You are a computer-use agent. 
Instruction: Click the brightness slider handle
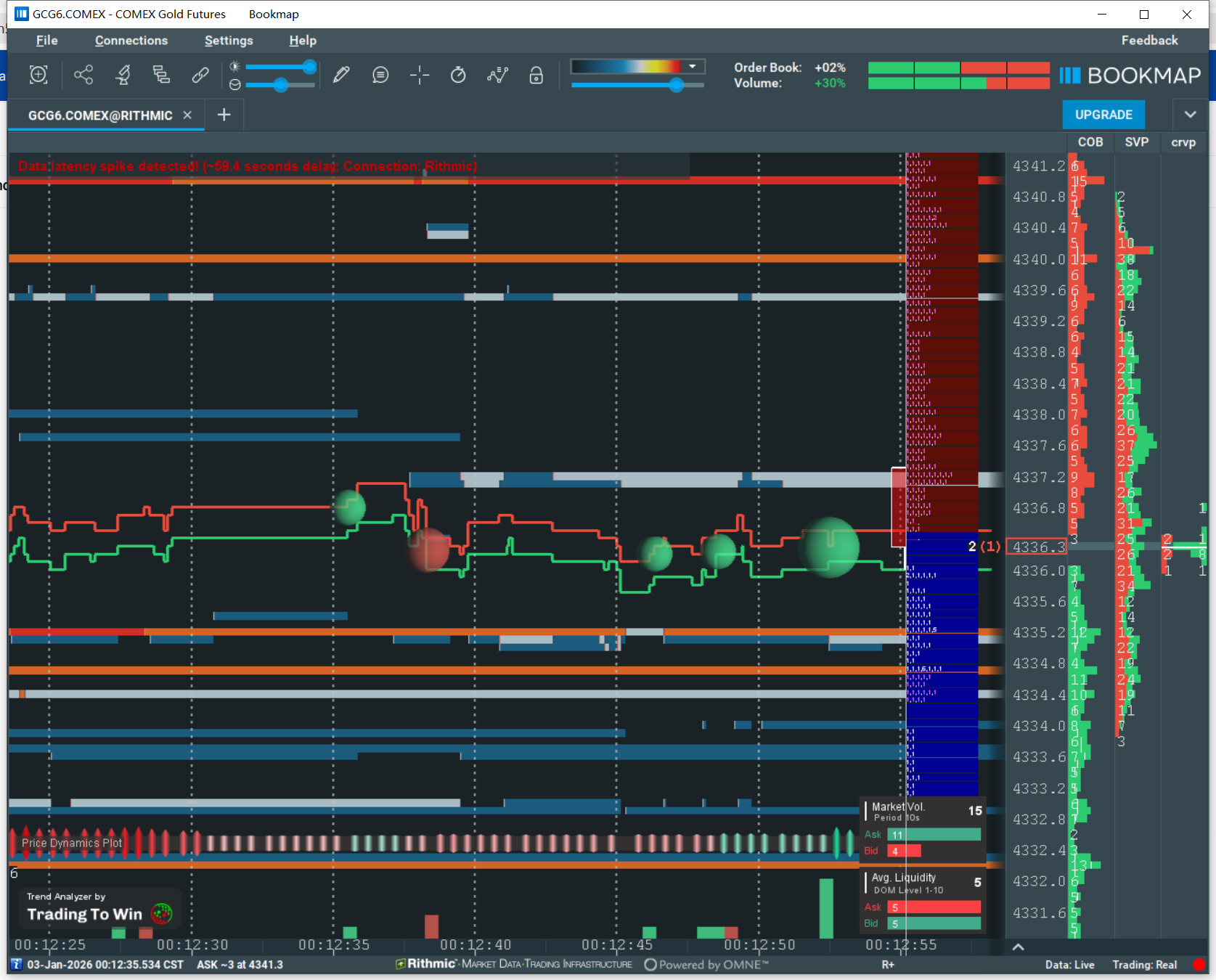tap(310, 67)
